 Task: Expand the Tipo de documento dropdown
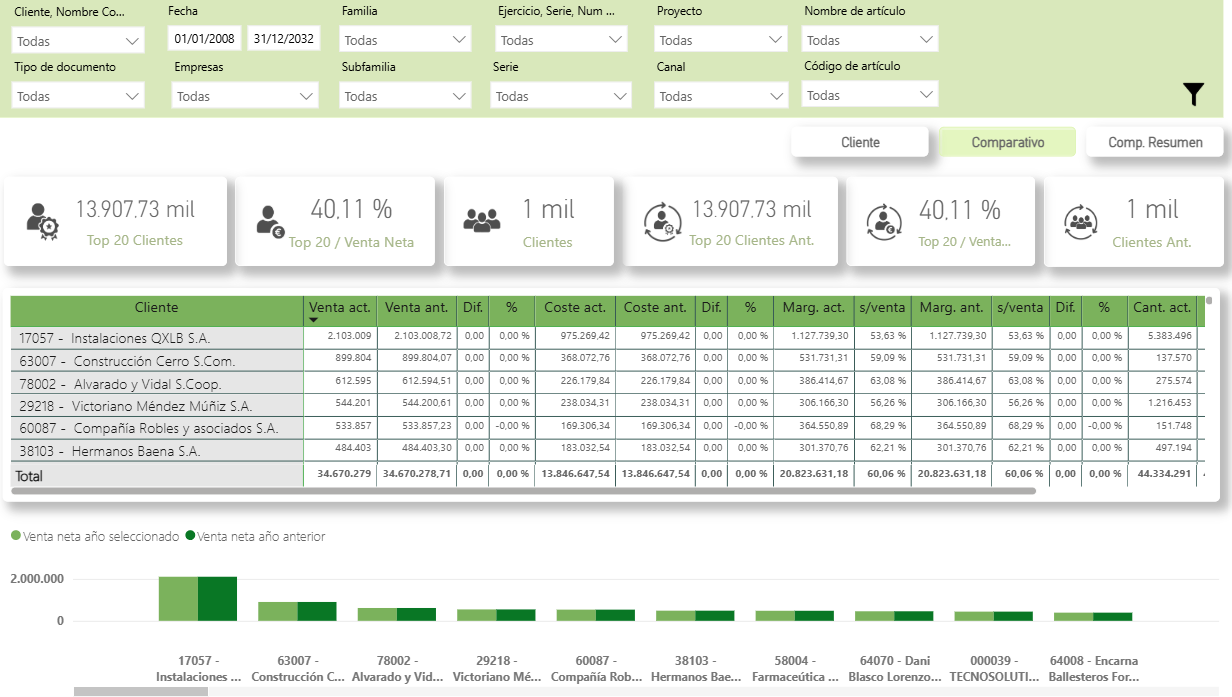[78, 96]
